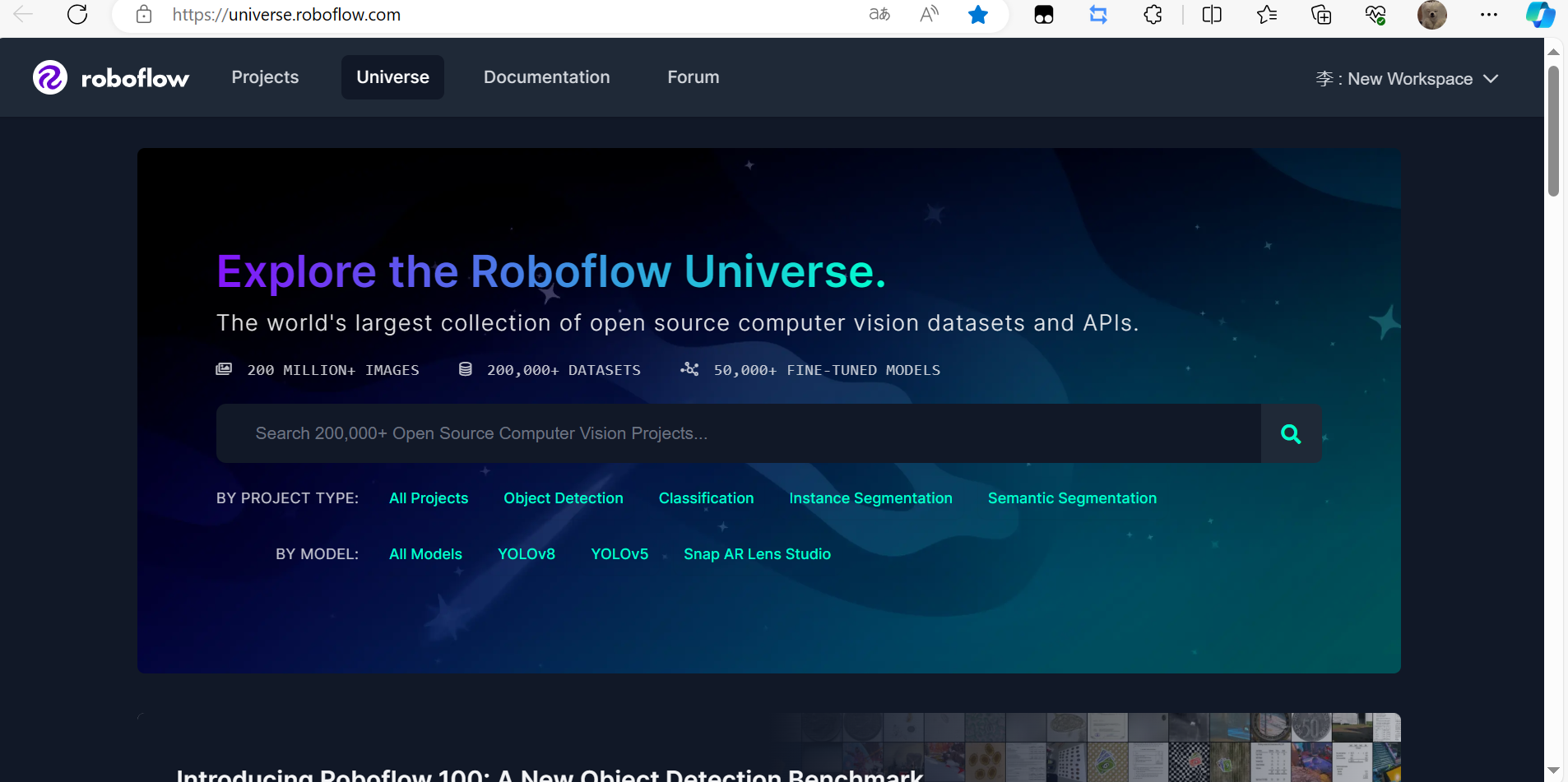The image size is (1568, 782).
Task: Click the blue favorites star icon
Action: 978,15
